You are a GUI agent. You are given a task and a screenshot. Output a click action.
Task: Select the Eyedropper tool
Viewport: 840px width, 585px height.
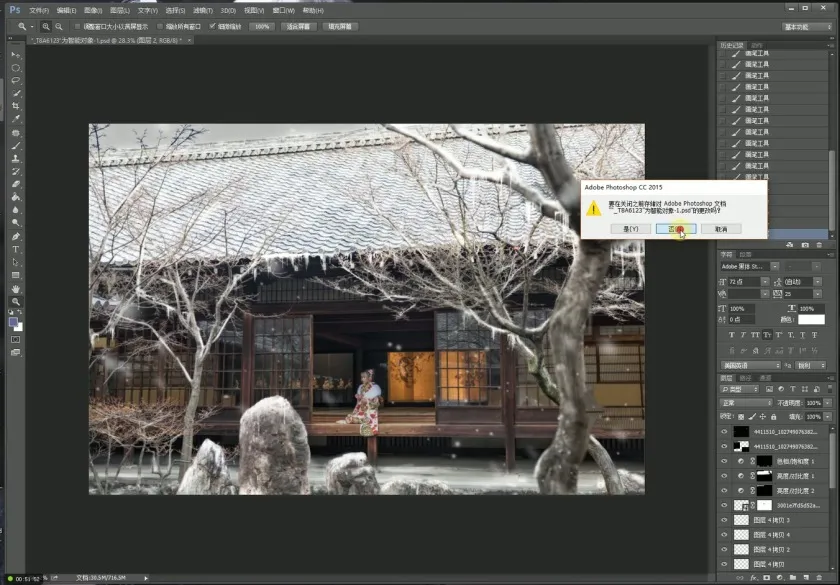coord(15,119)
